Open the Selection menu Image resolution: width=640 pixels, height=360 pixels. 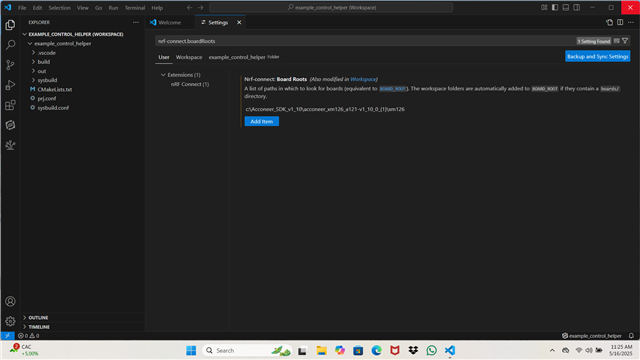point(60,8)
